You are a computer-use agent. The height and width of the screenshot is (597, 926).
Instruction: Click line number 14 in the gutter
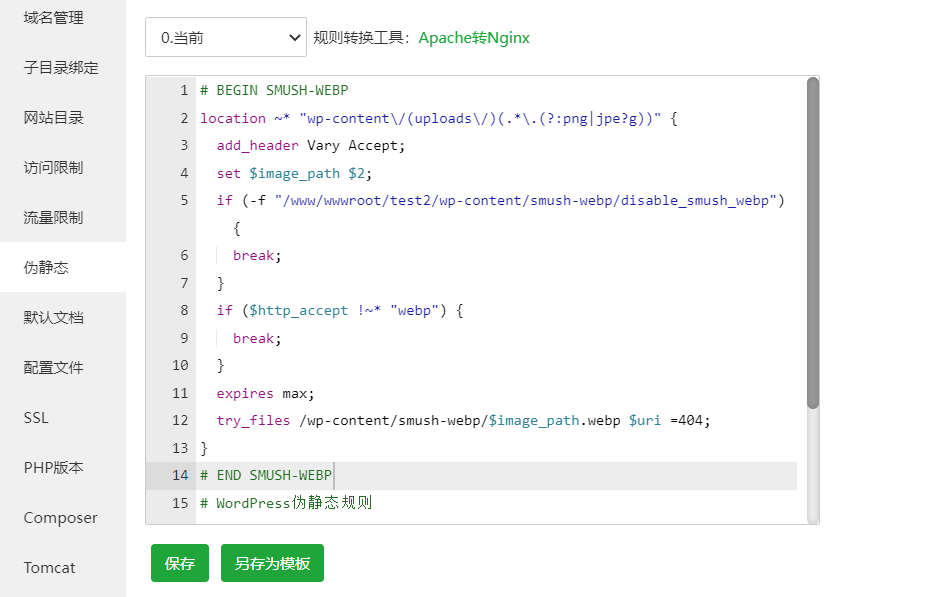180,475
